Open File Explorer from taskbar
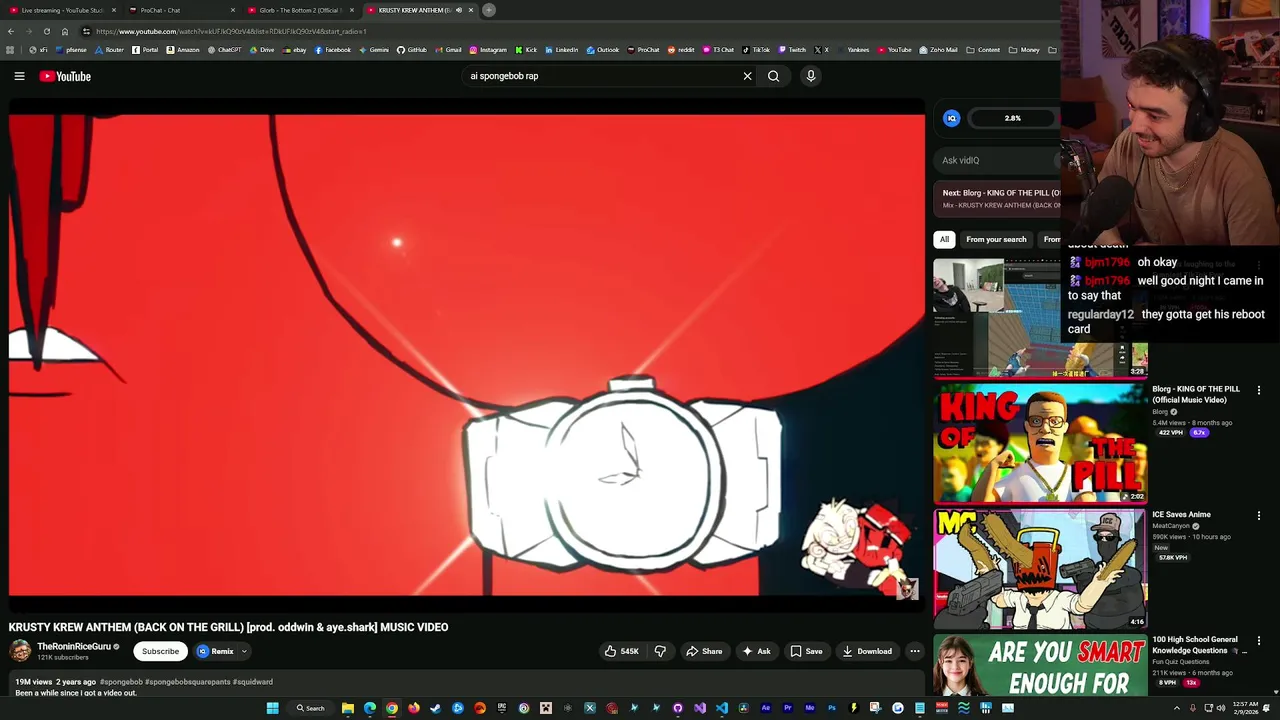 [348, 708]
